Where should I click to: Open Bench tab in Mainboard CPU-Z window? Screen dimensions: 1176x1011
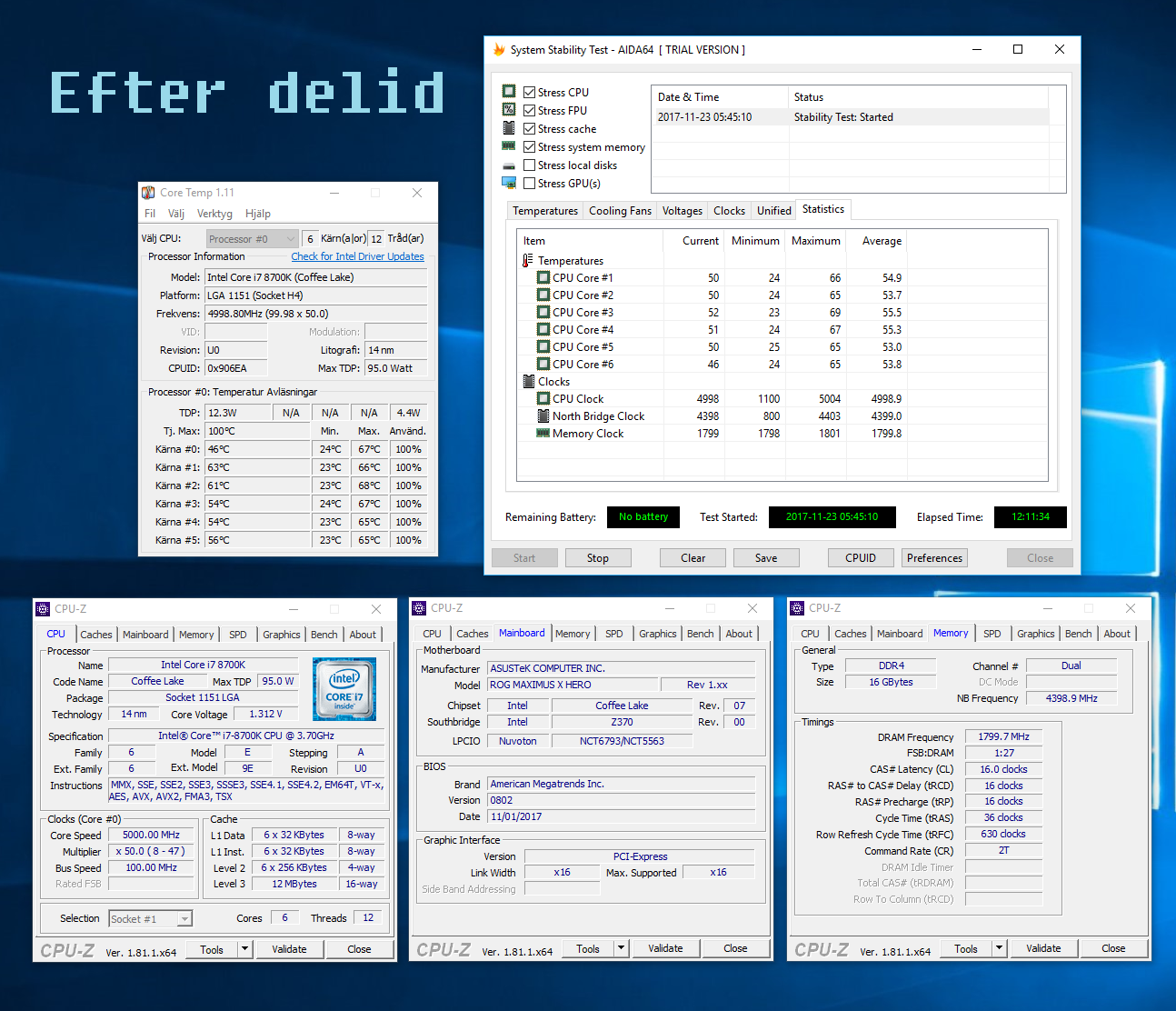pyautogui.click(x=700, y=634)
